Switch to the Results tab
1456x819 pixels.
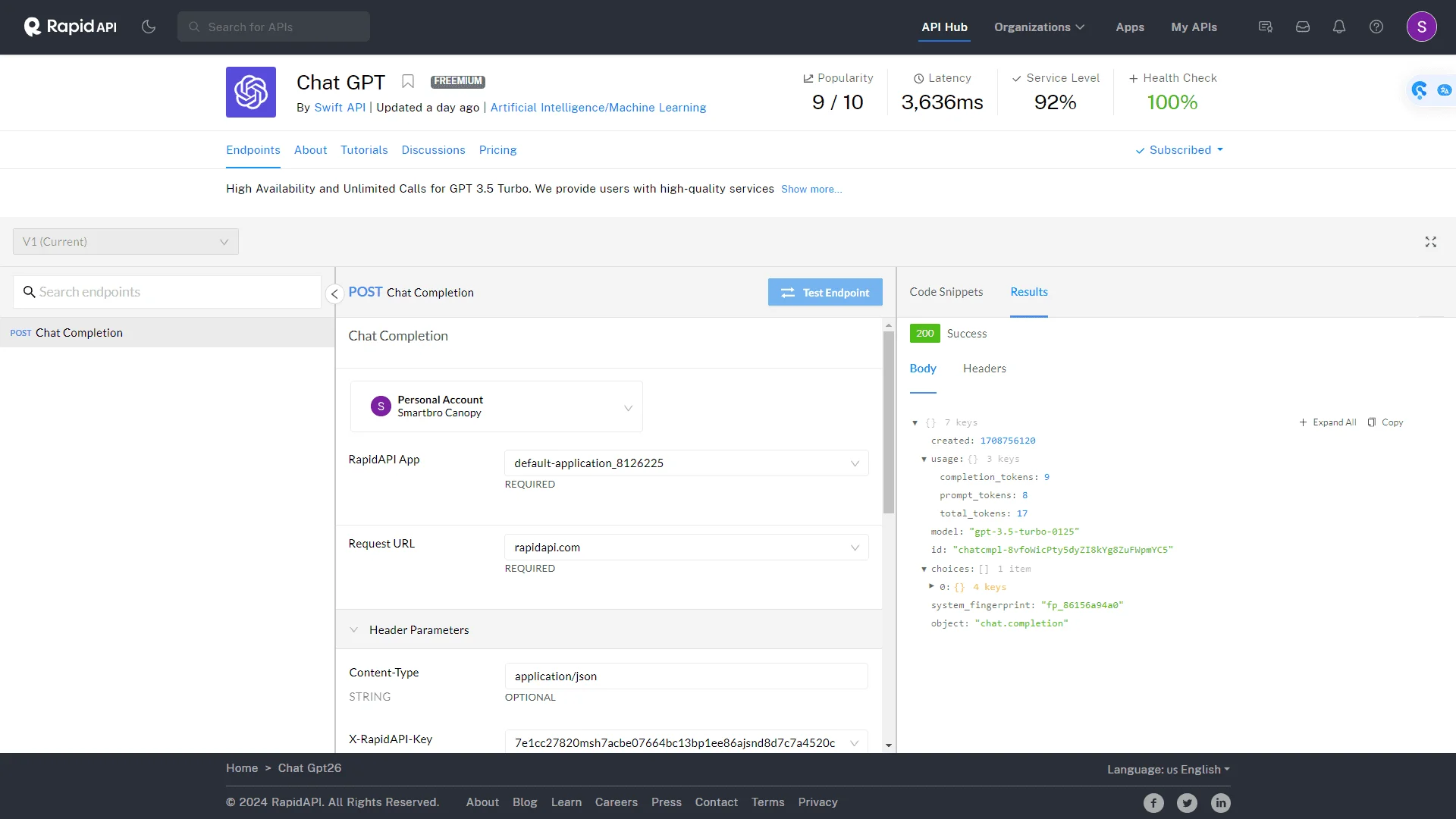1029,292
